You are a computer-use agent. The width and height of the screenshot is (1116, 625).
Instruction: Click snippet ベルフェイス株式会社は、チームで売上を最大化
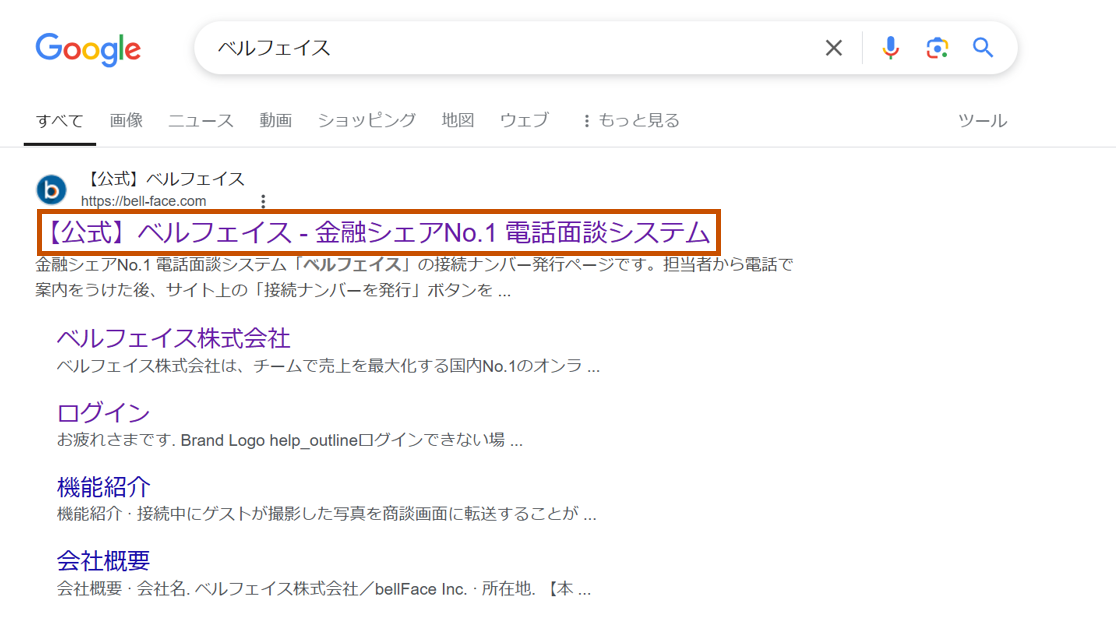coord(328,367)
